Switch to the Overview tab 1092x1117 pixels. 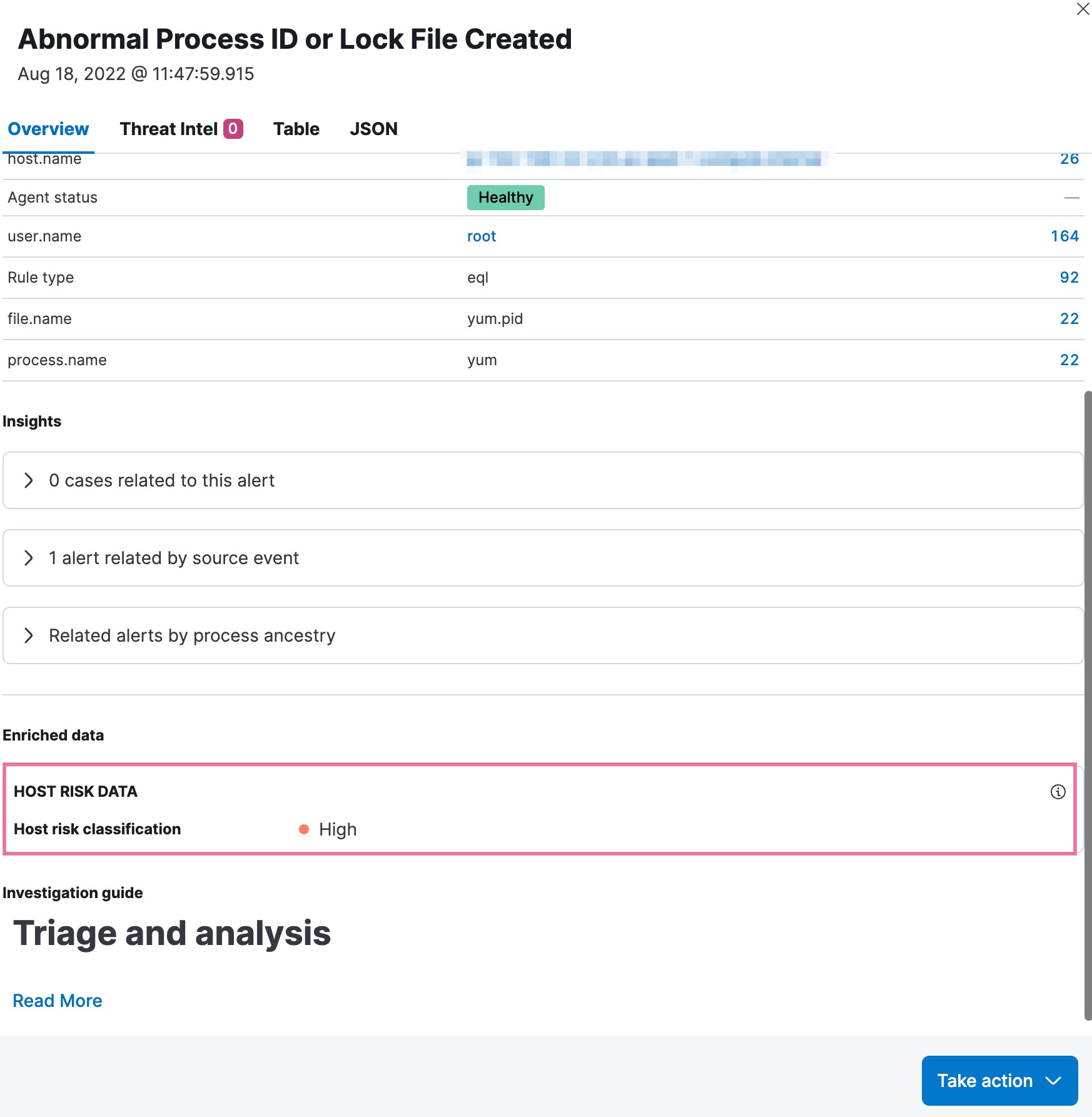(48, 129)
